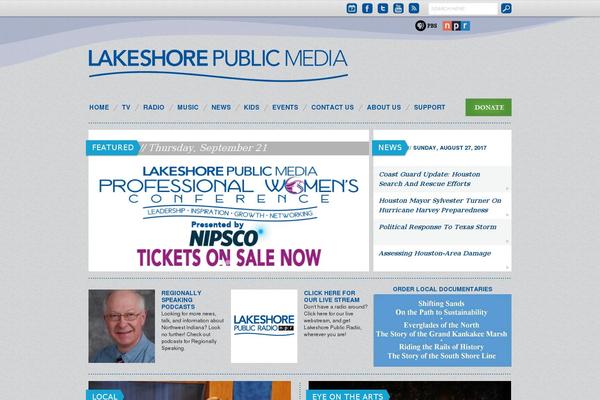Click the date text Sunday, August 27, 2017
Screen dimensions: 600x400
(x=450, y=148)
